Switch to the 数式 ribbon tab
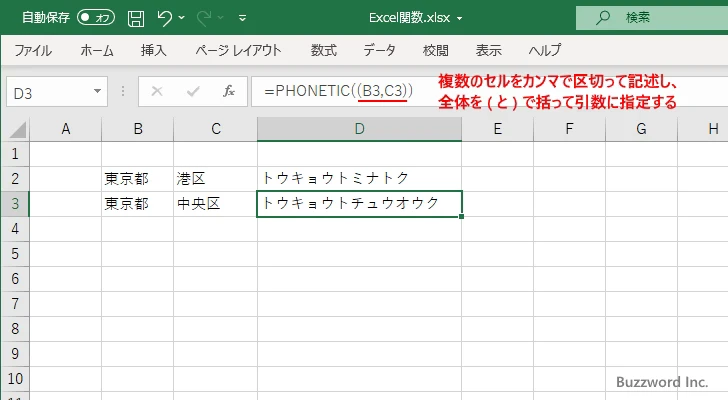The width and height of the screenshot is (728, 400). pos(323,50)
